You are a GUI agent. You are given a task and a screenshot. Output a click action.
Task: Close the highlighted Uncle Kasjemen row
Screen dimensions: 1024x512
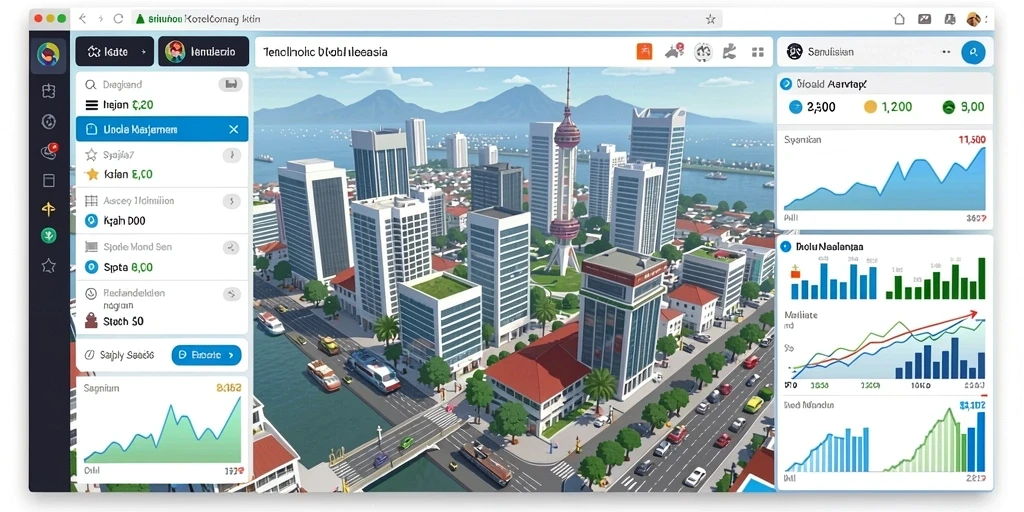(x=233, y=129)
